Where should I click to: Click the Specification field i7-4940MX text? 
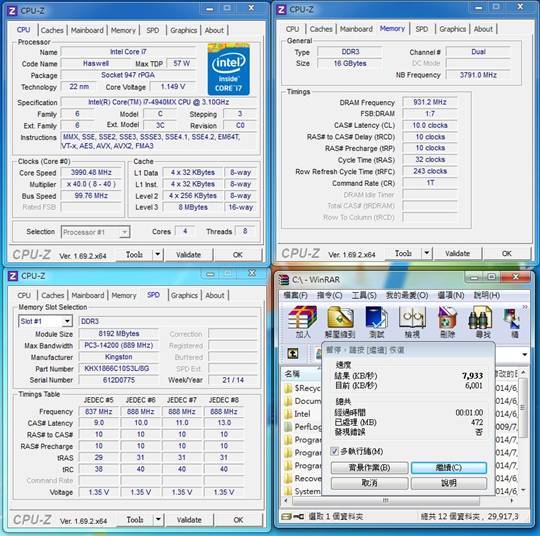(x=159, y=102)
